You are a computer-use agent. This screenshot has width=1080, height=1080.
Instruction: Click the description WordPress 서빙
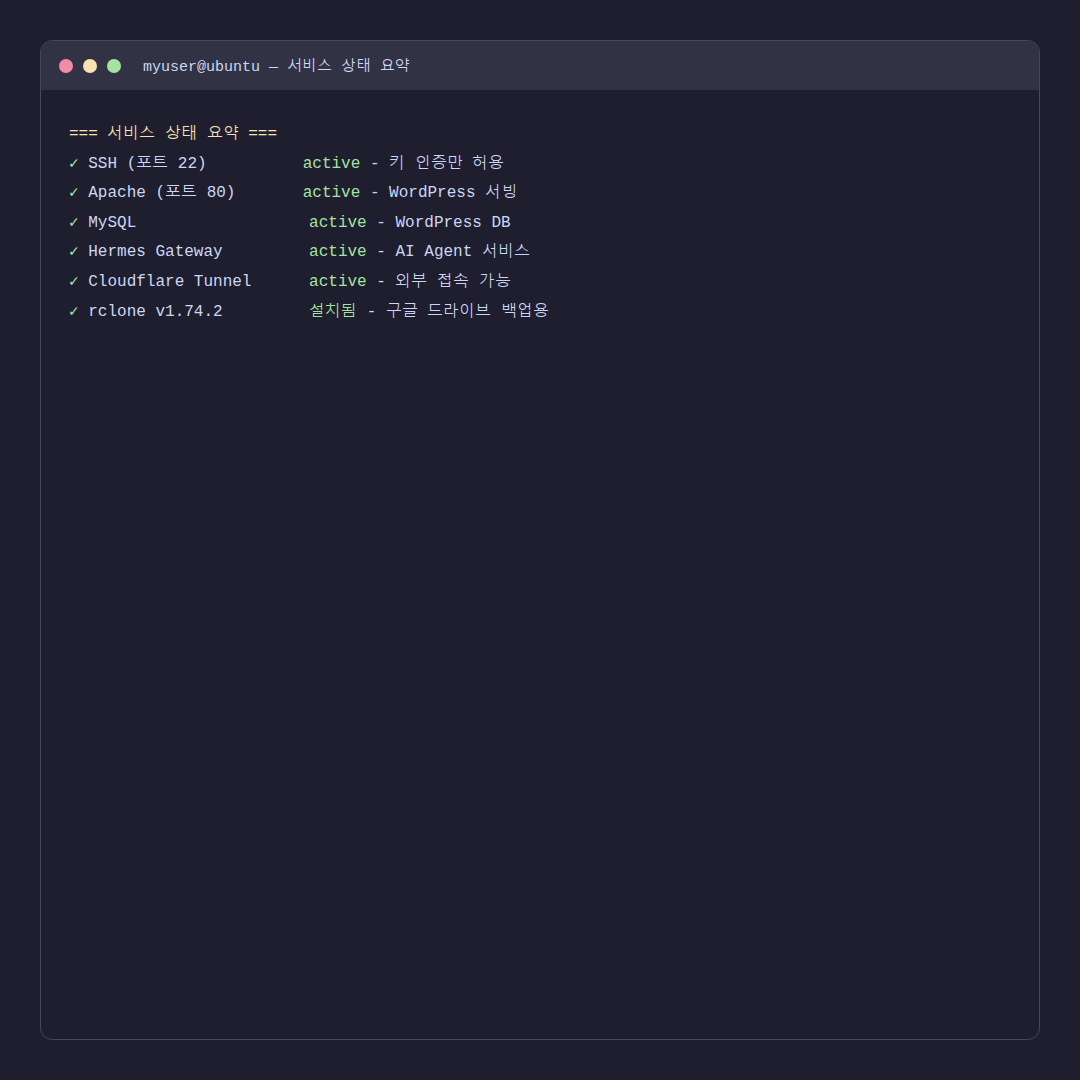453,192
